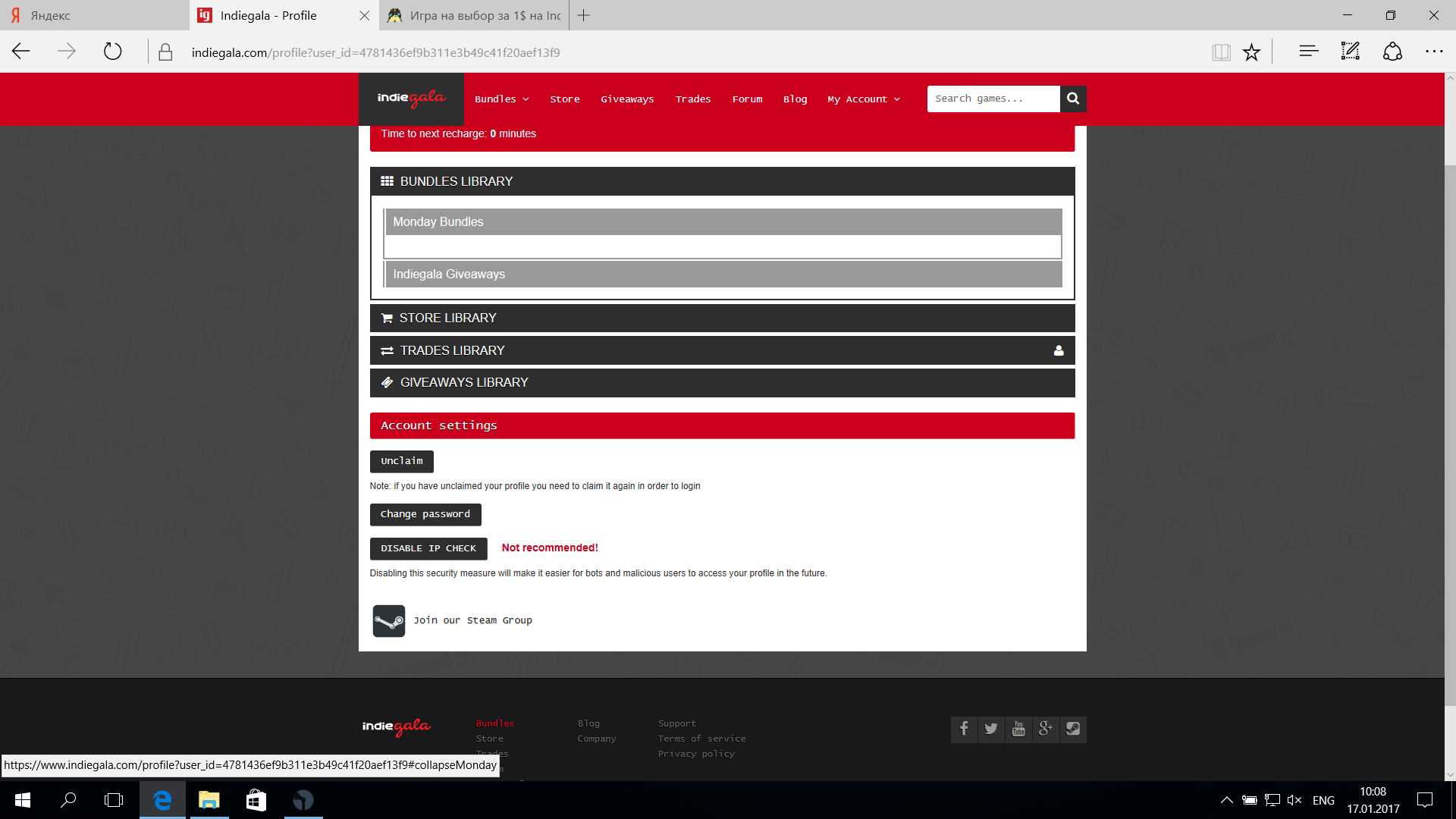Open a new browser tab
The image size is (1456, 819).
583,15
